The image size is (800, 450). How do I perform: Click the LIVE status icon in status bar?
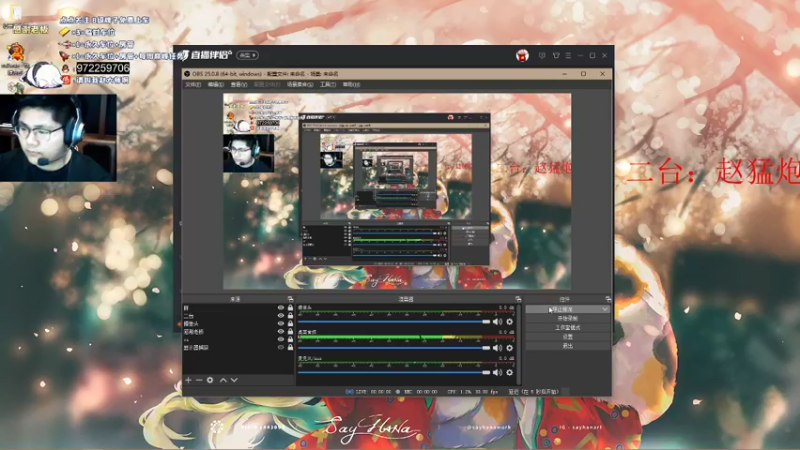click(x=349, y=392)
